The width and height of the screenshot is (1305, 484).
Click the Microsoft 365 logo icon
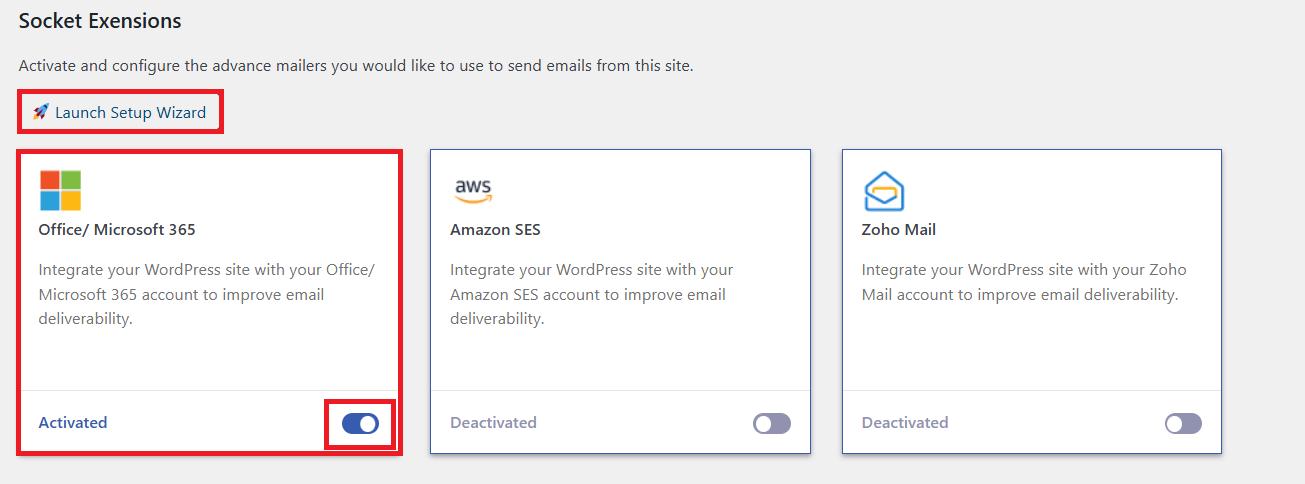[x=60, y=190]
